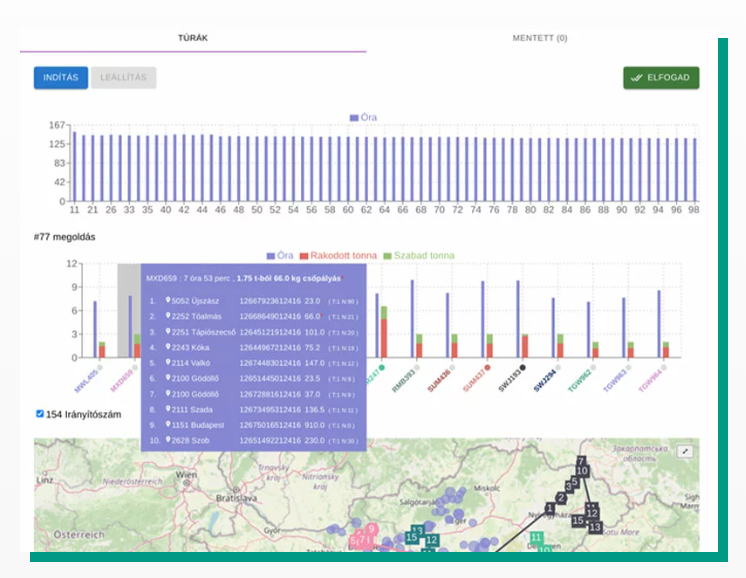
Task: Click the location pin beside 2243 Kóka
Action: pos(168,347)
